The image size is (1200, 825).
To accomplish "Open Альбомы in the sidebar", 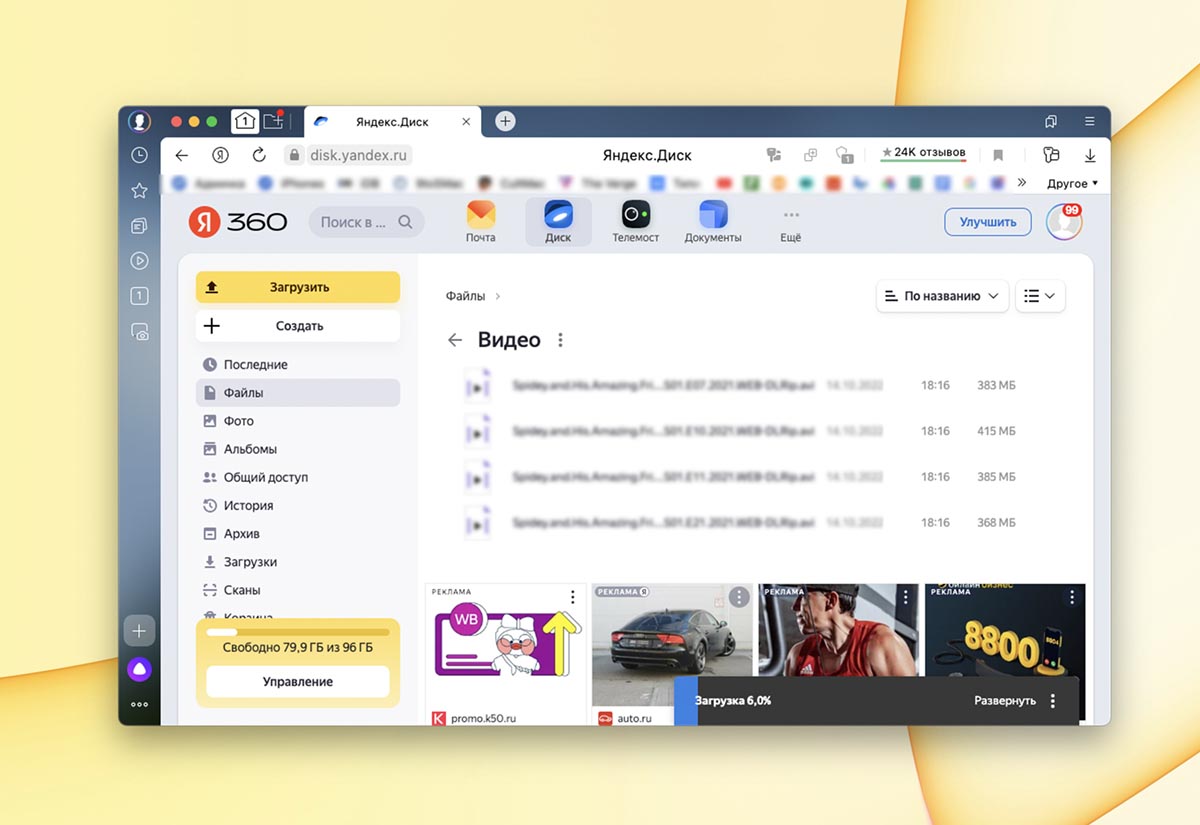I will 298,449.
